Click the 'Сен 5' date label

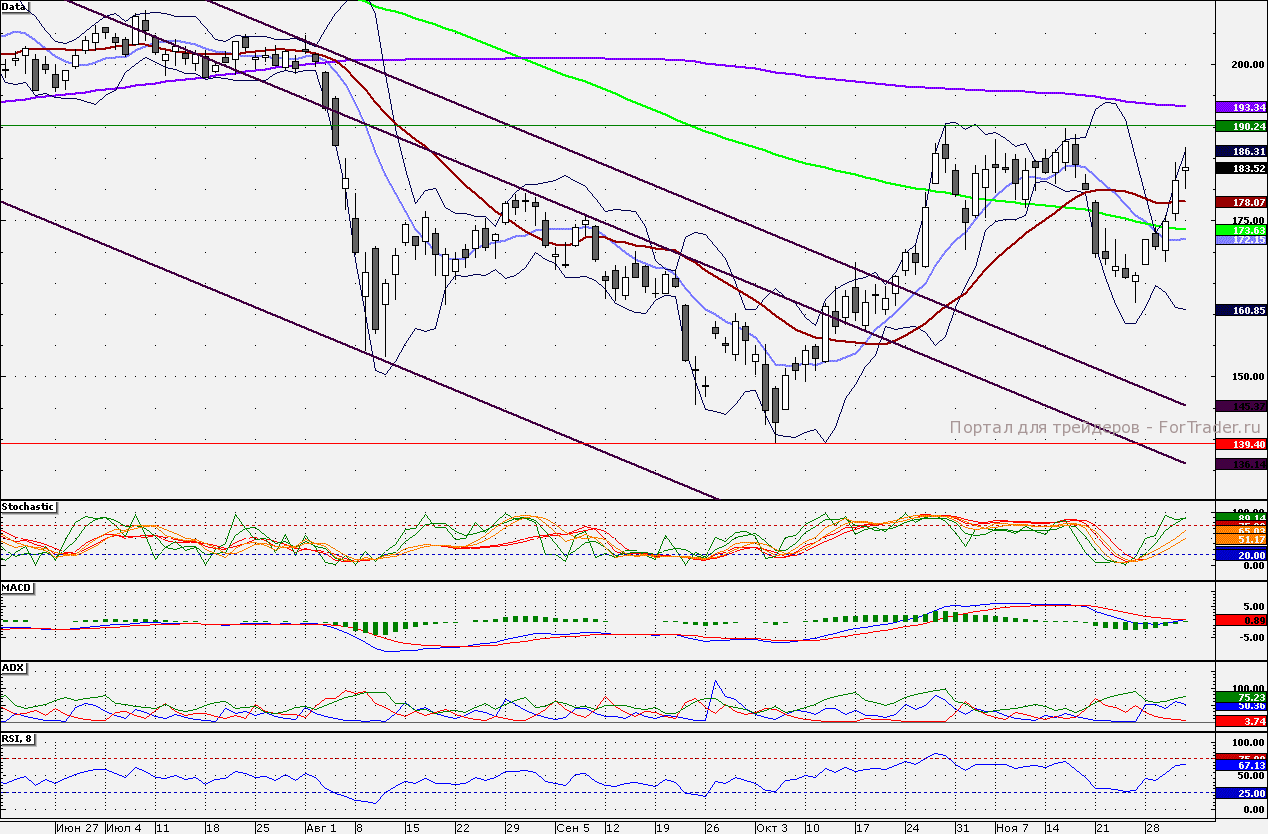(573, 828)
